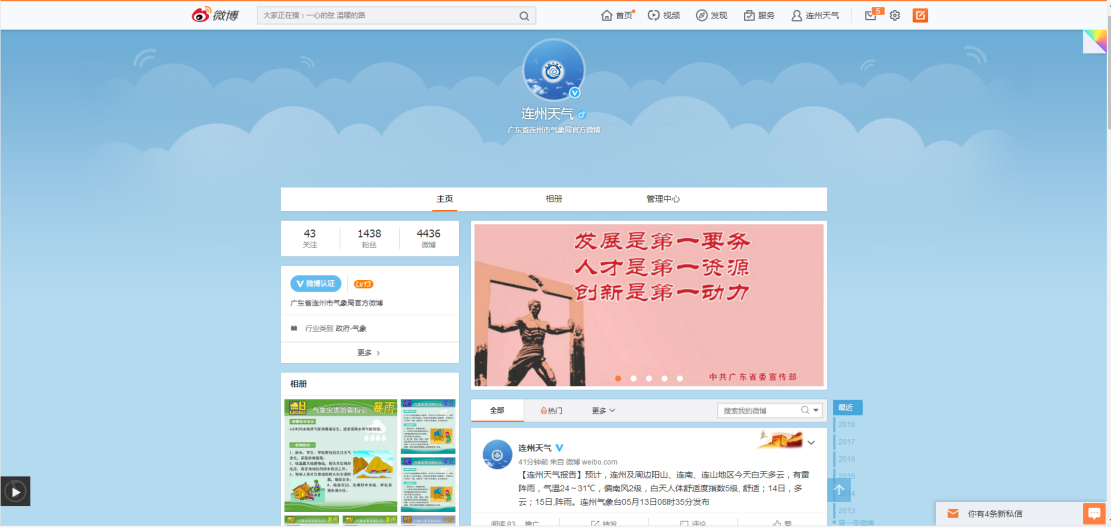
Task: Open advanced search dropdown arrow
Action: (816, 410)
